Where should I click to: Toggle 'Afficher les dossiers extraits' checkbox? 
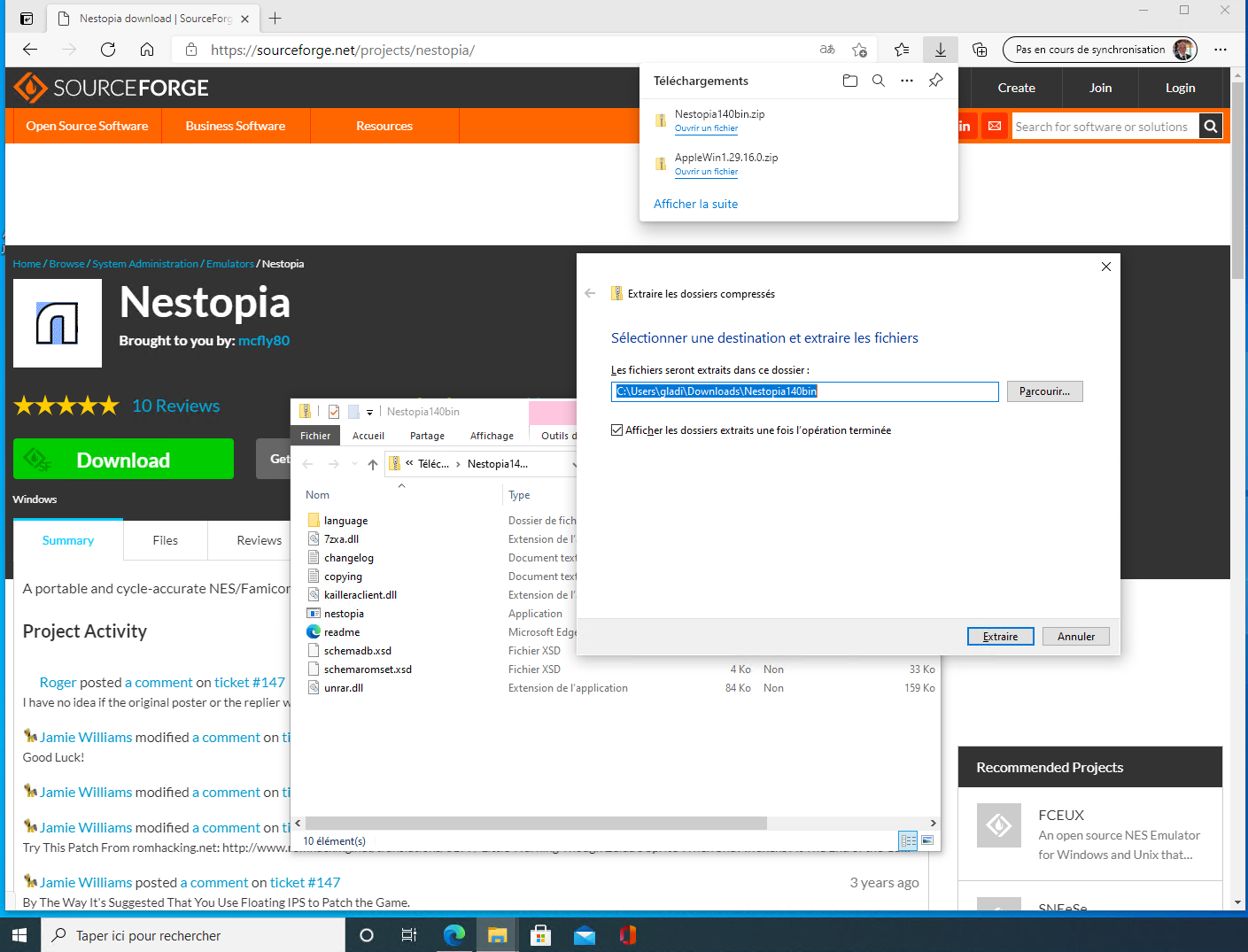click(617, 430)
